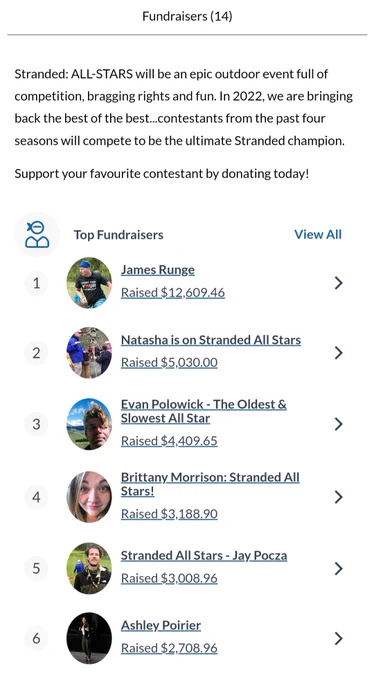The height and width of the screenshot is (680, 374).
Task: Click the Top Fundraisers people icon
Action: (37, 235)
